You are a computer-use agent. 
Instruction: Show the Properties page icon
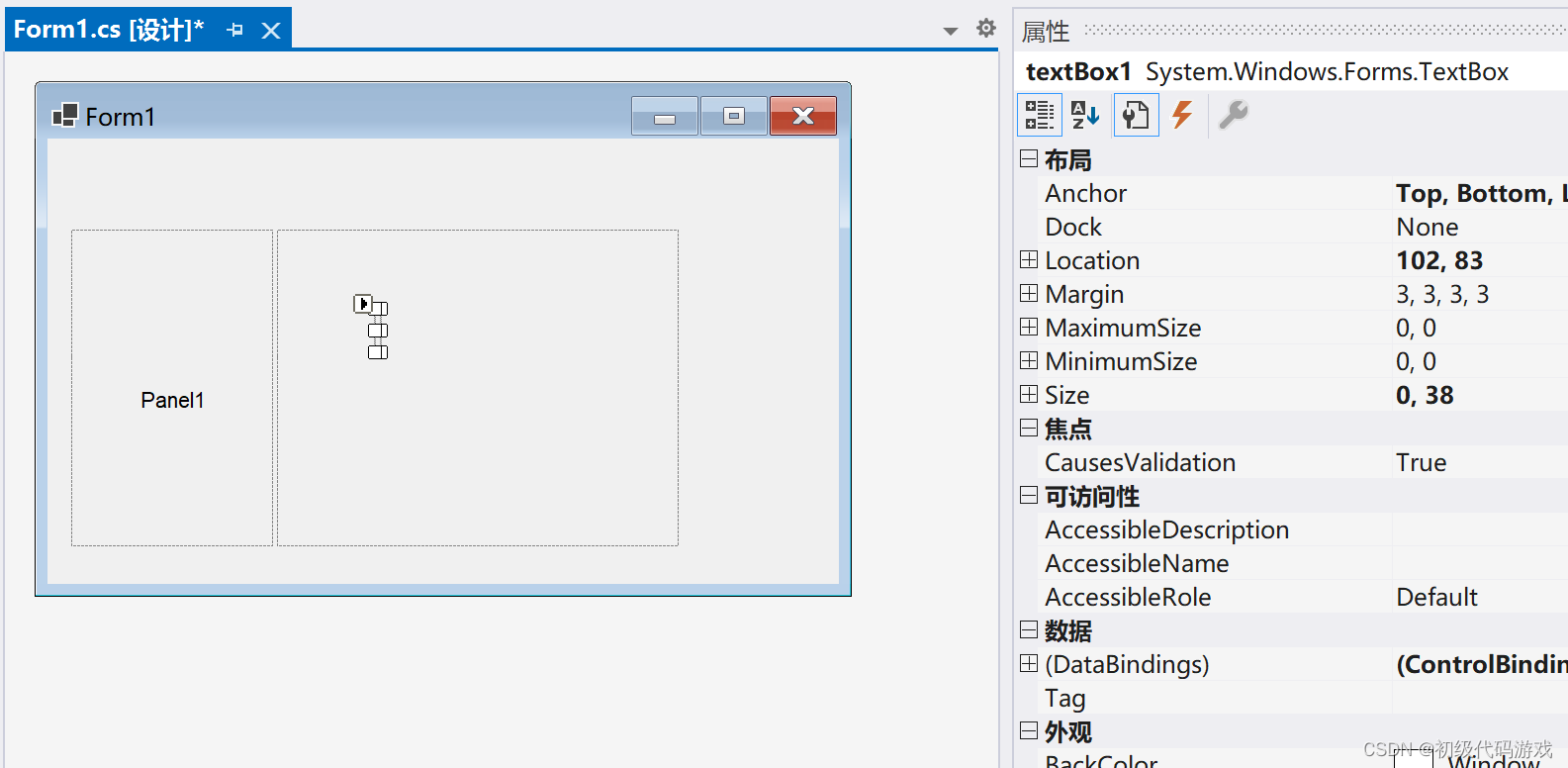(x=1136, y=115)
